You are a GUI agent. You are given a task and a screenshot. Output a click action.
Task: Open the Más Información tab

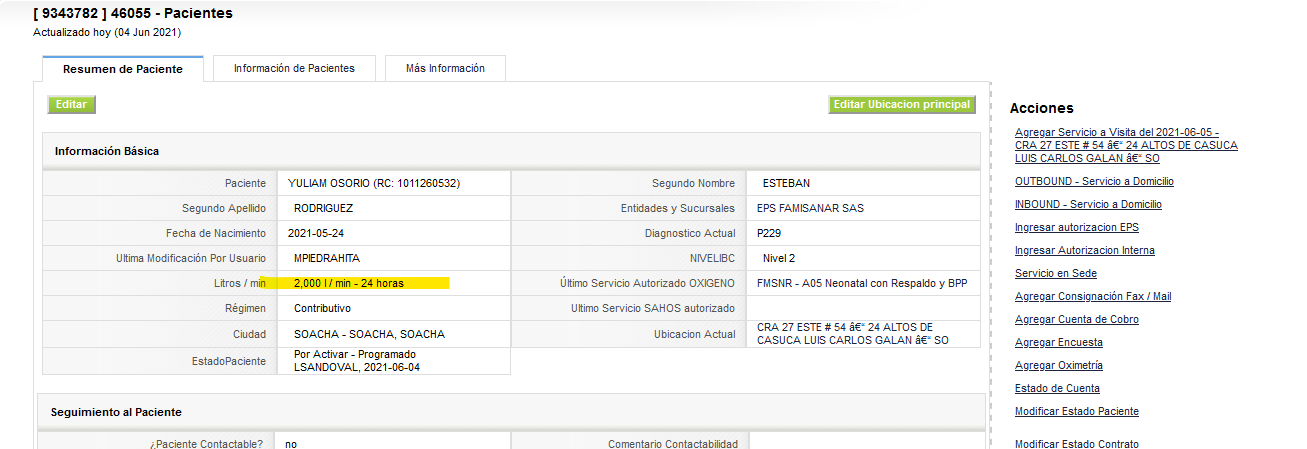point(445,68)
